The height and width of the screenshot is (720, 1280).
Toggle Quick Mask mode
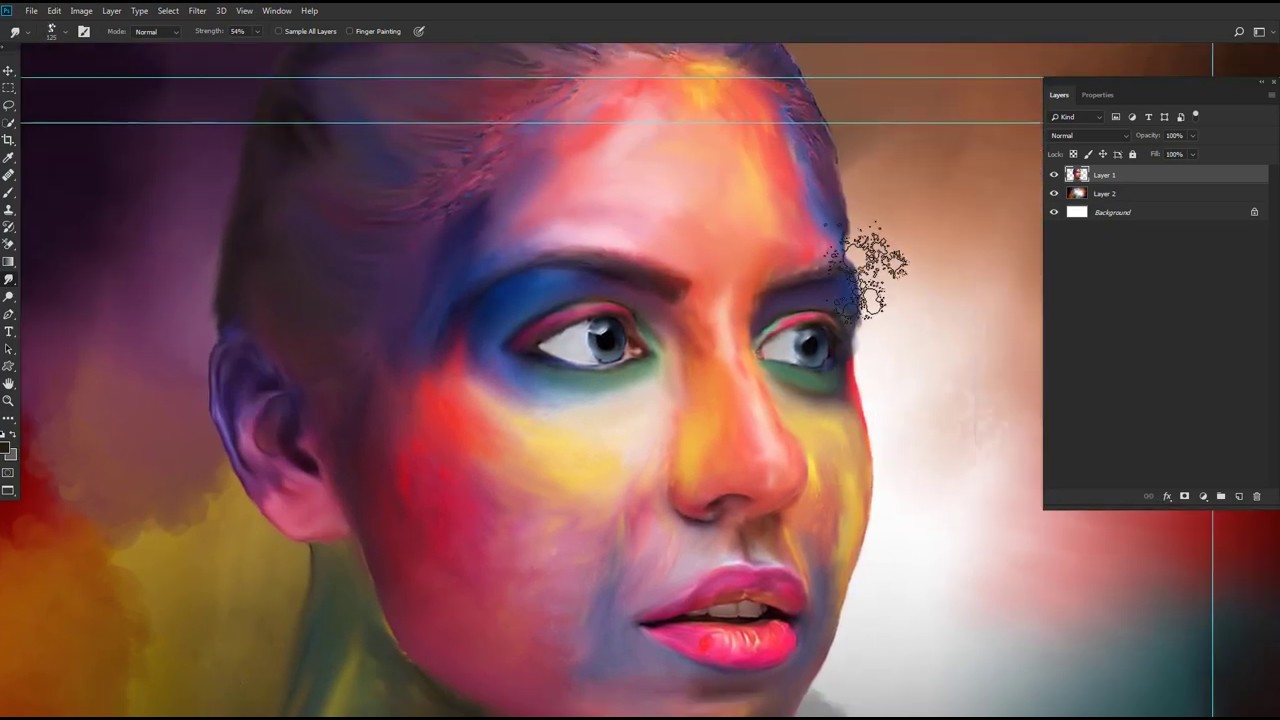8,473
